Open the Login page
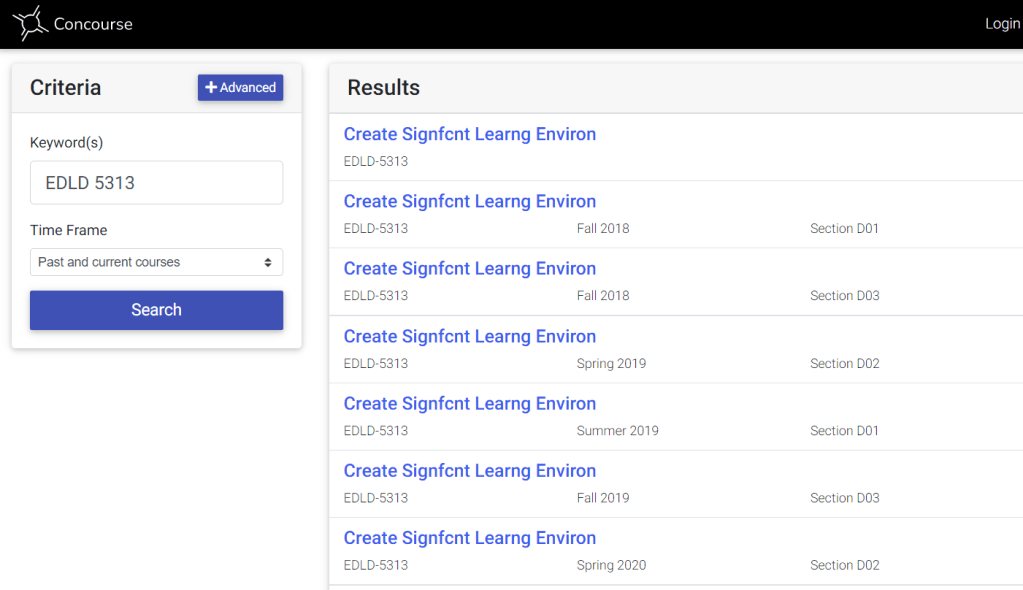 (1002, 24)
